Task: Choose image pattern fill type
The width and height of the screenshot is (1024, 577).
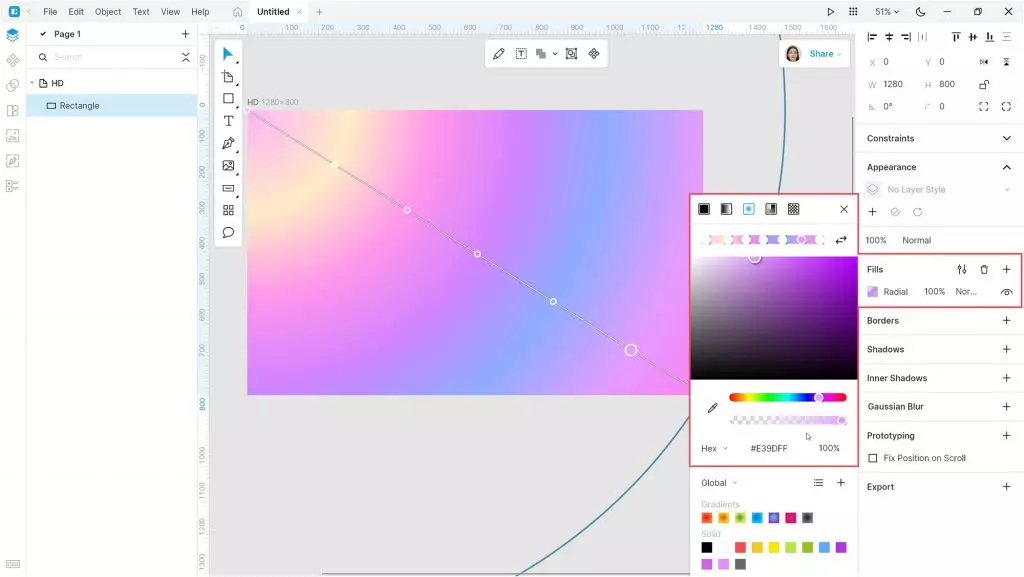Action: [x=793, y=209]
